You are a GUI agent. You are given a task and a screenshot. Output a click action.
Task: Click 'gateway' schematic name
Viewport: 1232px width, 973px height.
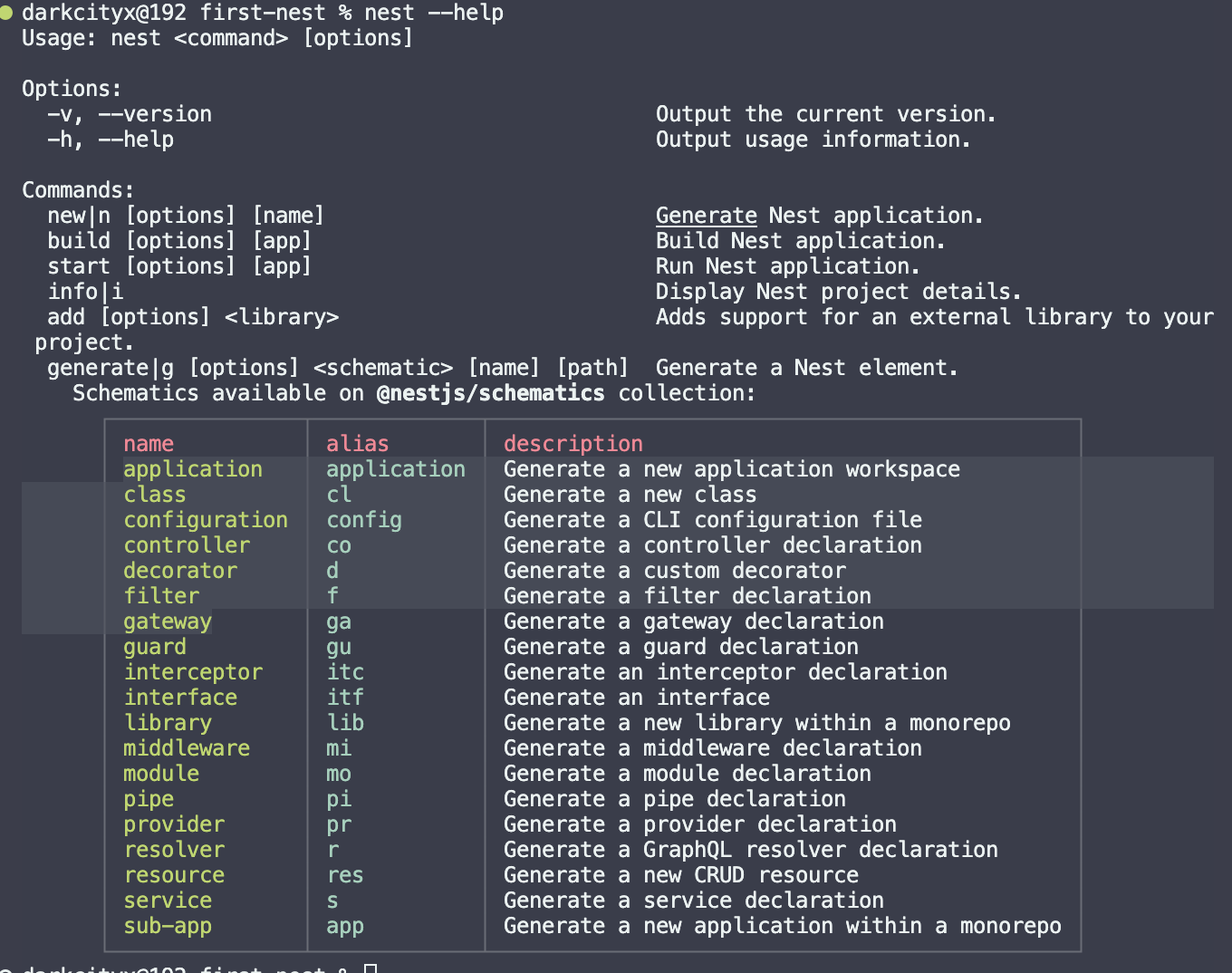point(168,621)
